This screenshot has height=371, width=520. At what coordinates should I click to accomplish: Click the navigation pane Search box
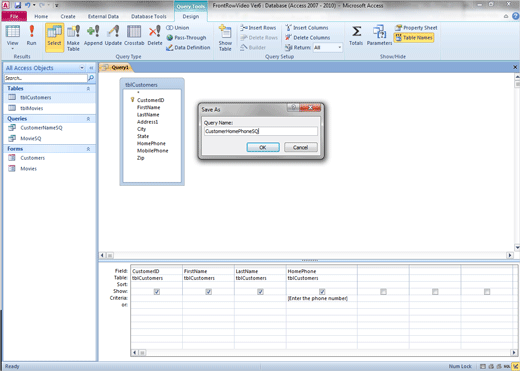(46, 78)
